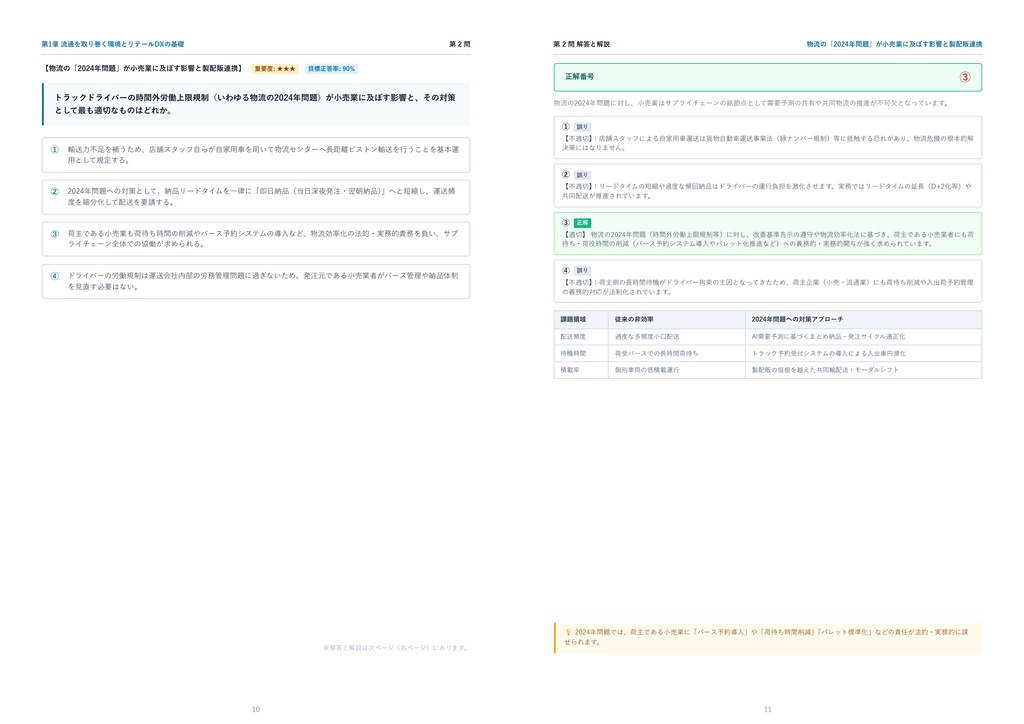
Task: Click question title 【物流の「2024年問題」が小売業に及ぼす影響と製配販連携】
Action: 144,69
